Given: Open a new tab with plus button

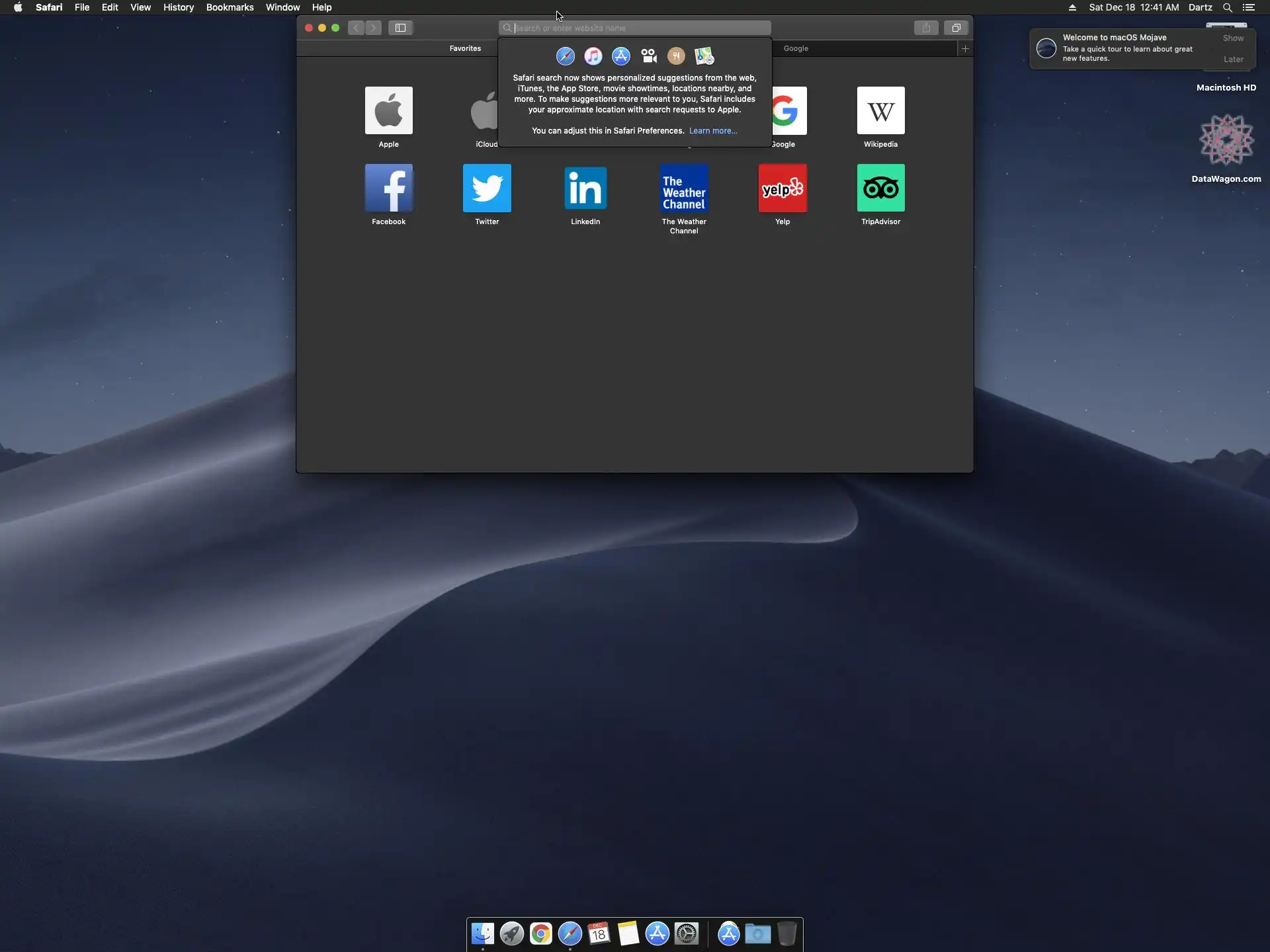Looking at the screenshot, I should [x=965, y=48].
